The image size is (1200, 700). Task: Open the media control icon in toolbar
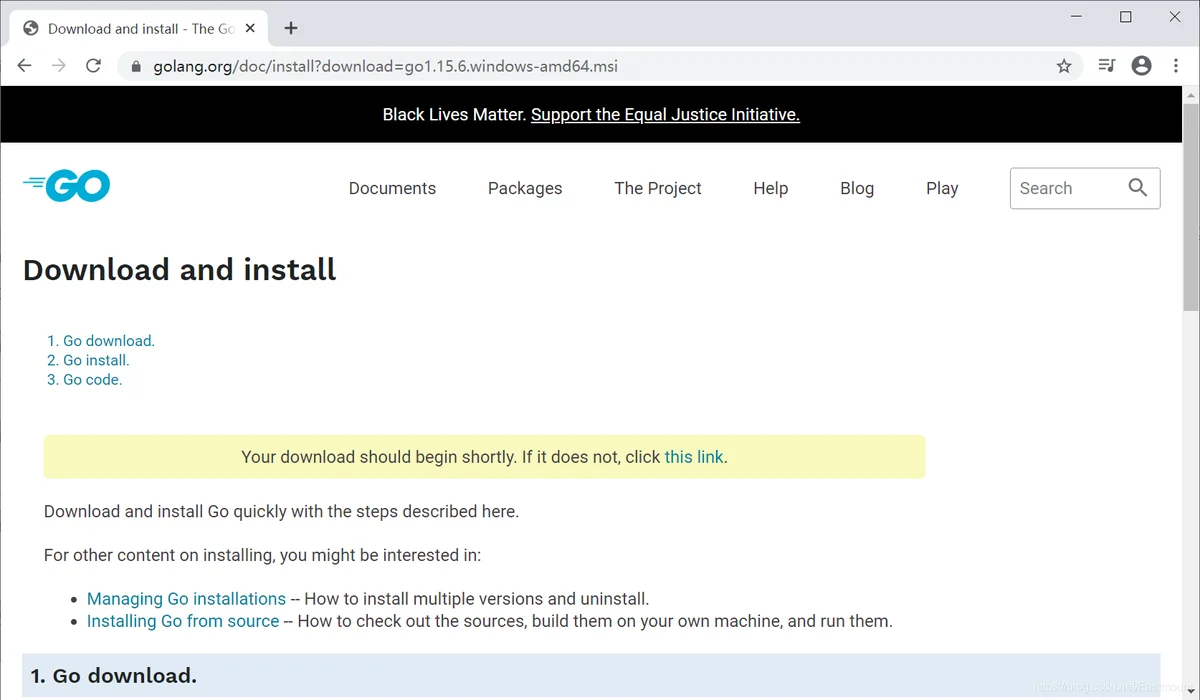pos(1107,66)
